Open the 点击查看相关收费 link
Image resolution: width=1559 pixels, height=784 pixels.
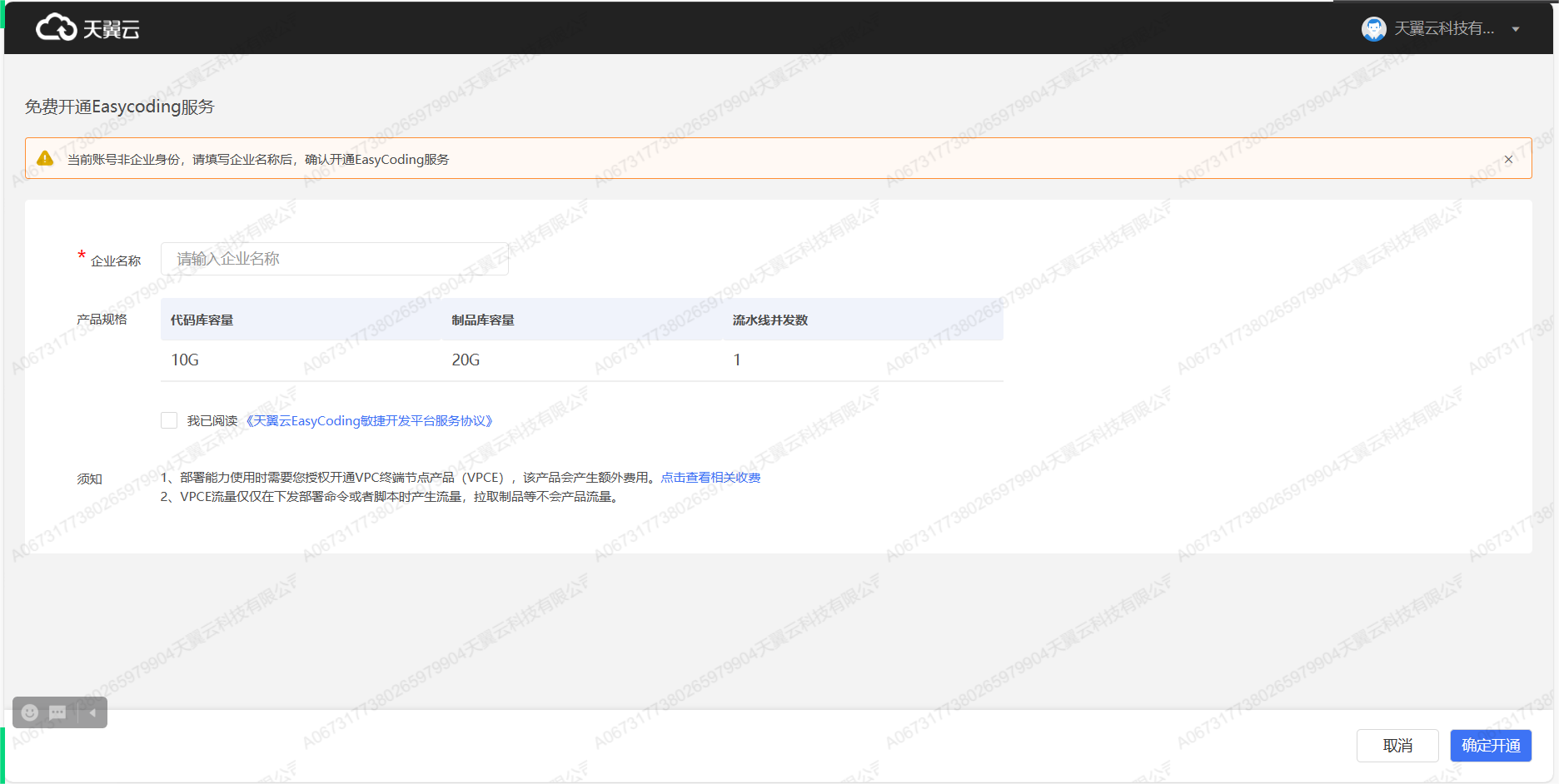pos(710,478)
